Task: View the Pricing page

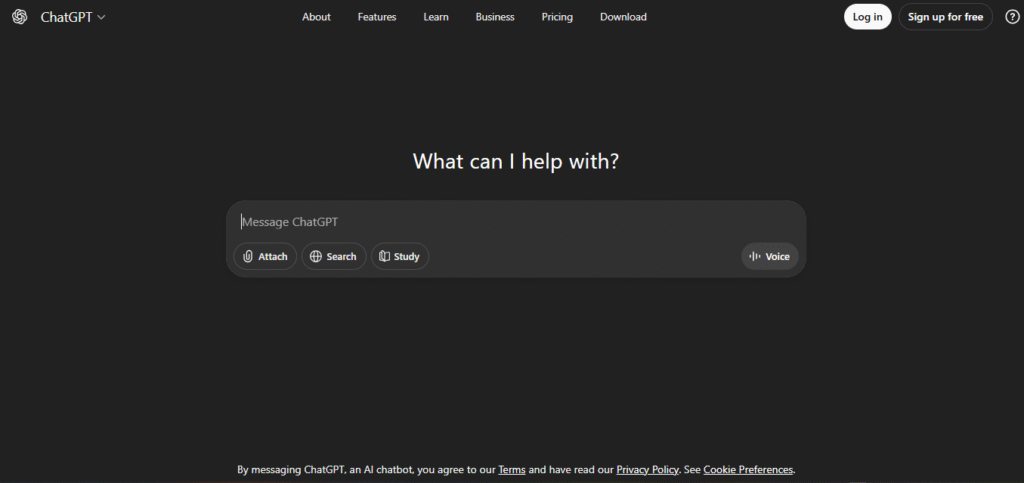Action: click(x=557, y=17)
